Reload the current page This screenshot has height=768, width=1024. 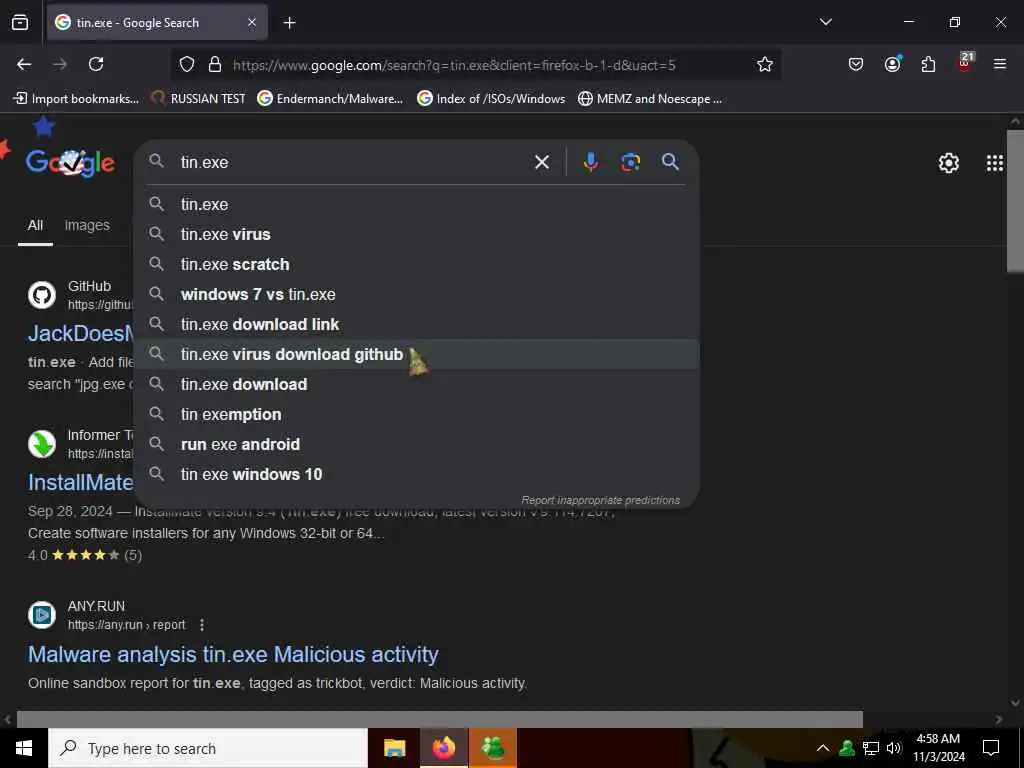tap(96, 64)
